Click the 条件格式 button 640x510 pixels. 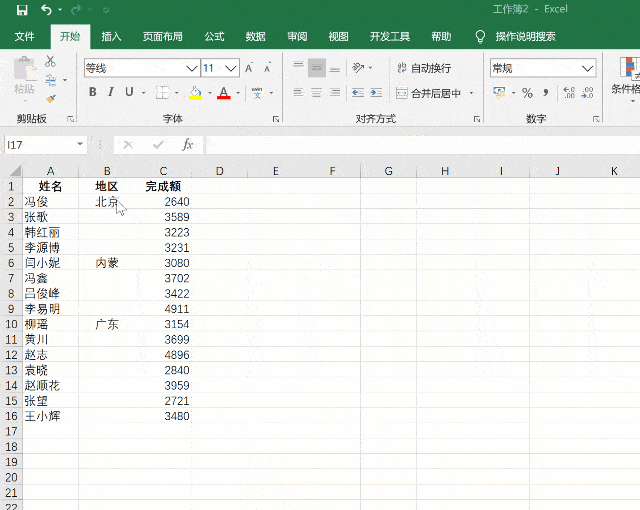[x=627, y=88]
